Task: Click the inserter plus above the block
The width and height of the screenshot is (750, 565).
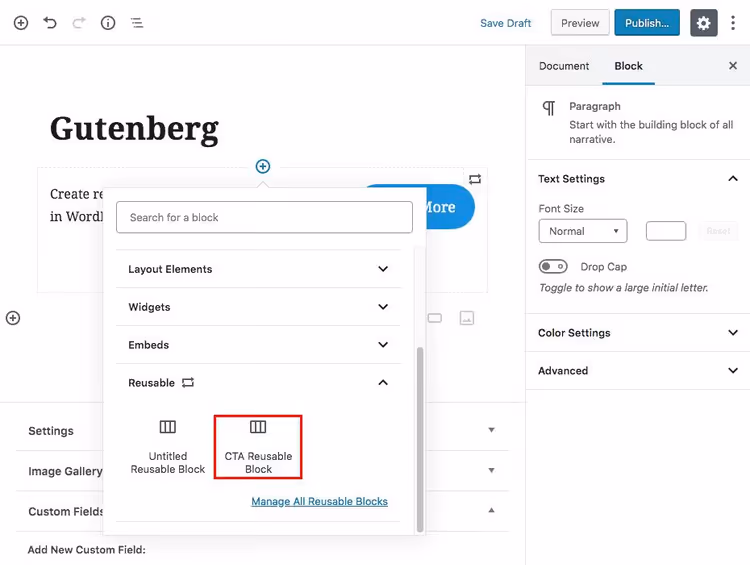Action: tap(263, 166)
